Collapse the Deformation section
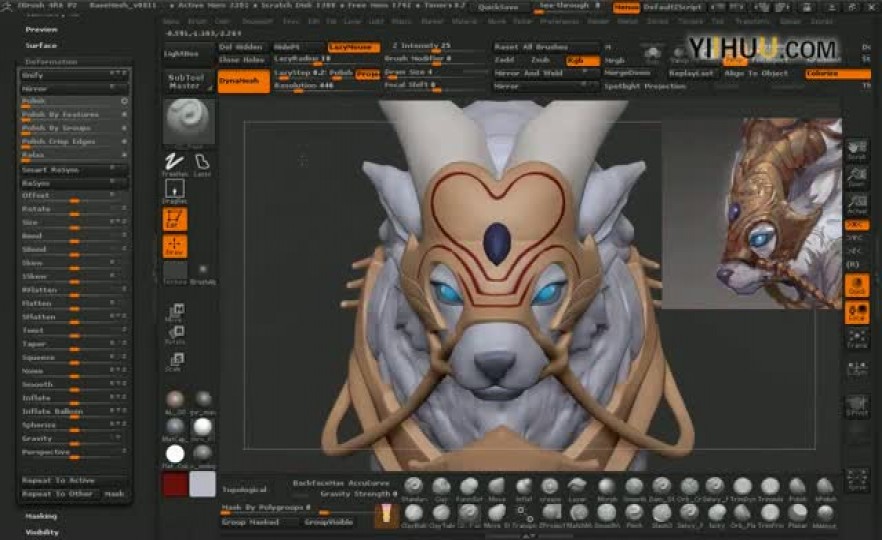Screen dimensions: 882x540 point(51,62)
